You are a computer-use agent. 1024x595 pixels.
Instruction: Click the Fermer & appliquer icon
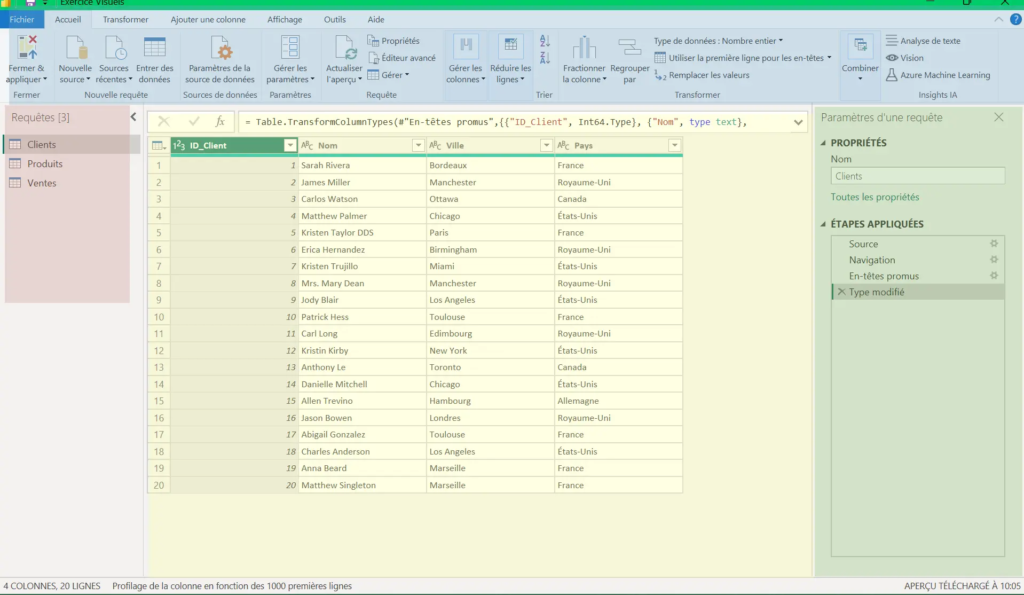26,47
